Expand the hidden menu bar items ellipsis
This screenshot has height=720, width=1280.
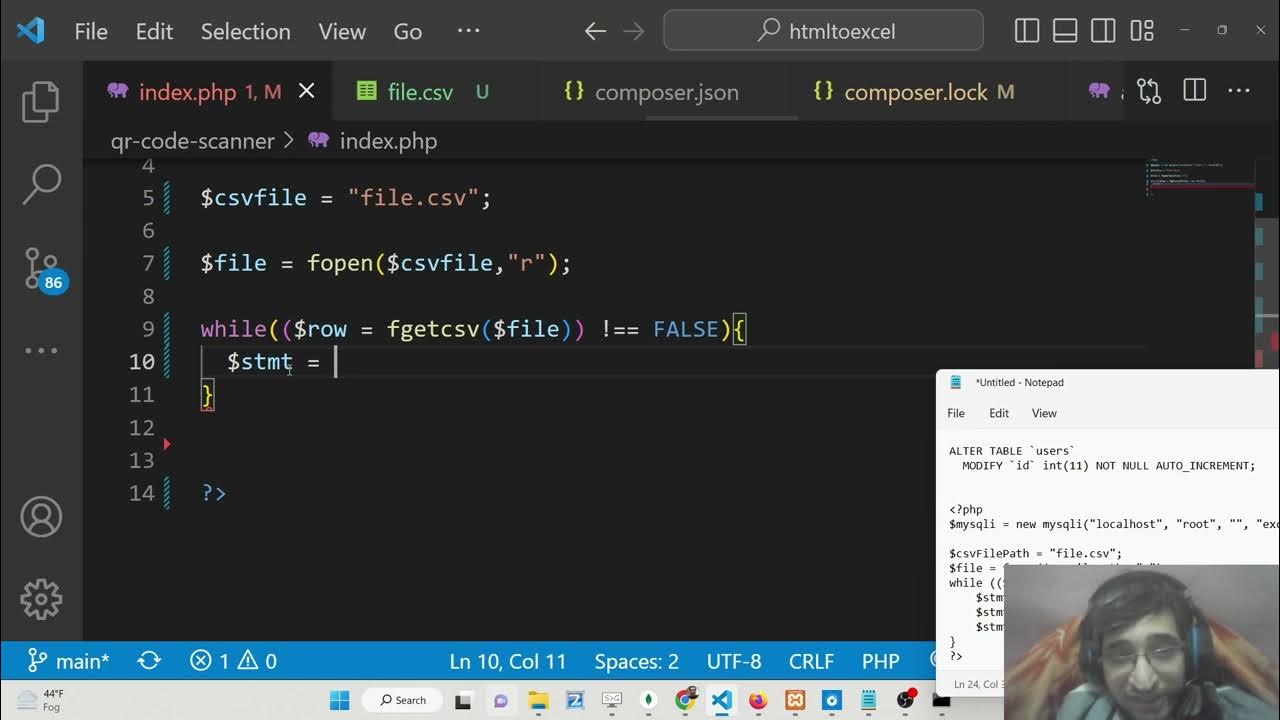tap(468, 31)
